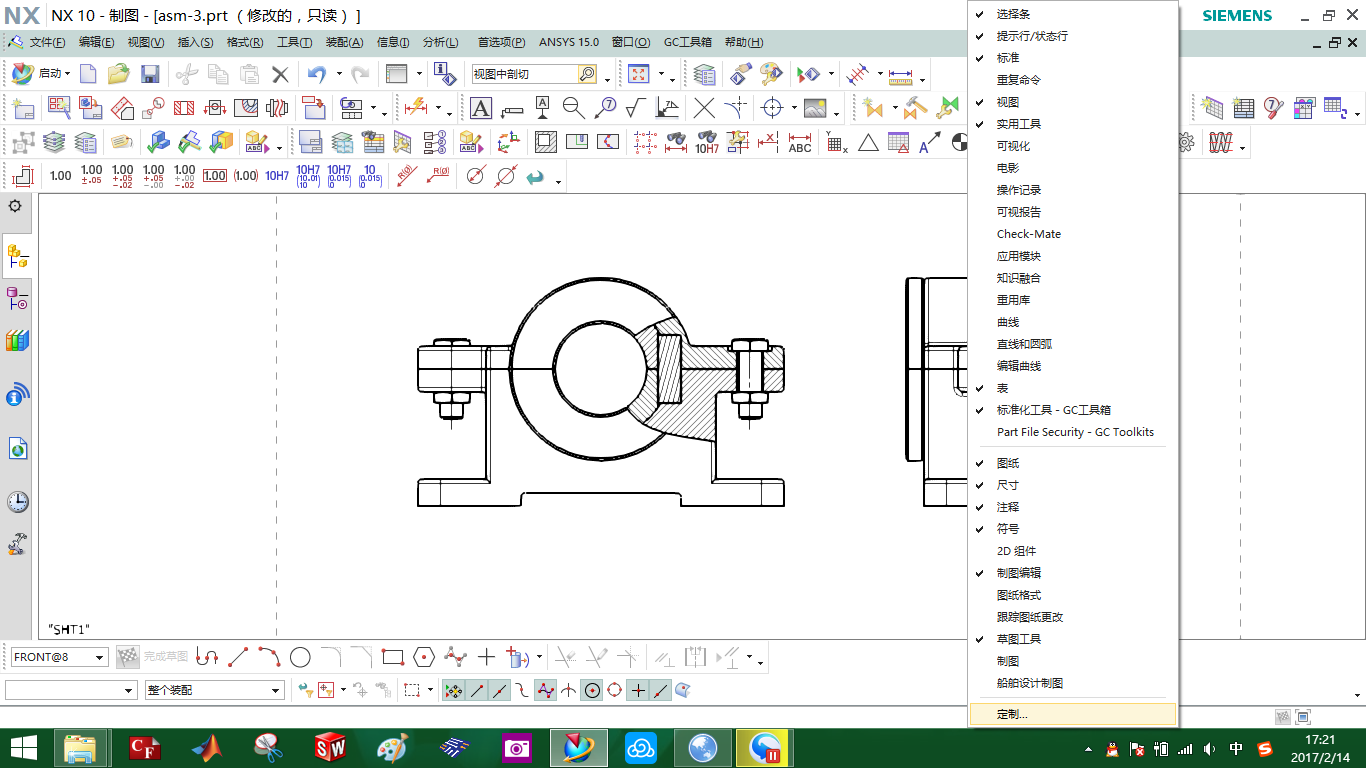Select the Rectangle sketch tool
1366x768 pixels.
pyautogui.click(x=393, y=657)
